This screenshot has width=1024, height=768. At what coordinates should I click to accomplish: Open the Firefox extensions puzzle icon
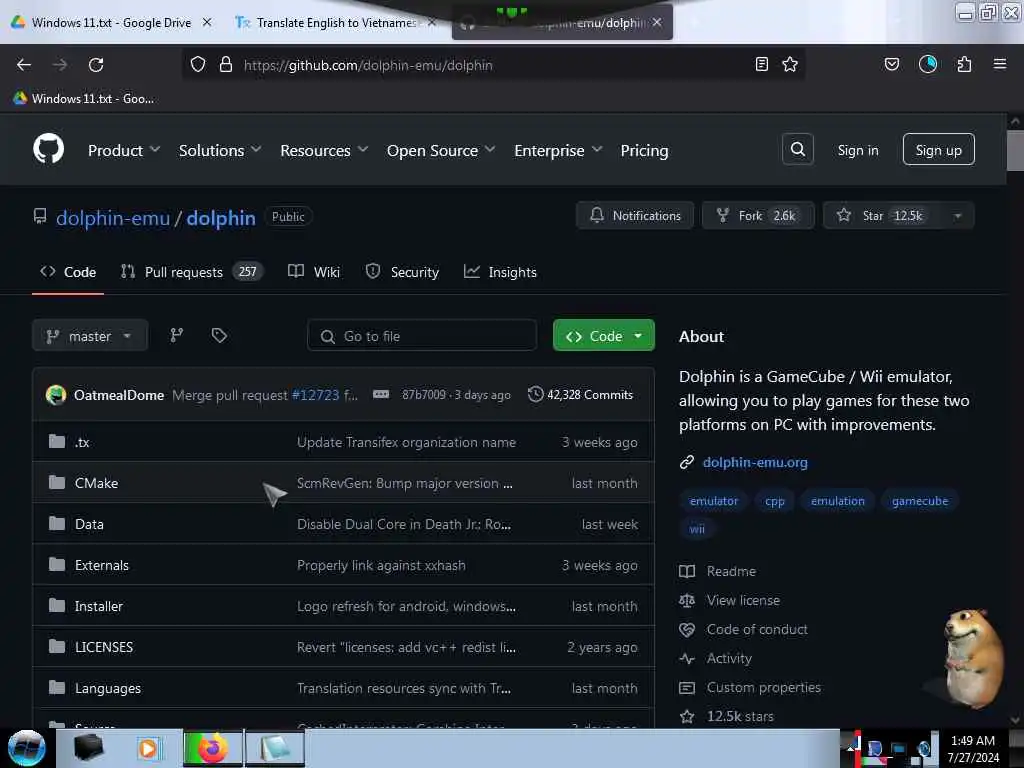[964, 64]
